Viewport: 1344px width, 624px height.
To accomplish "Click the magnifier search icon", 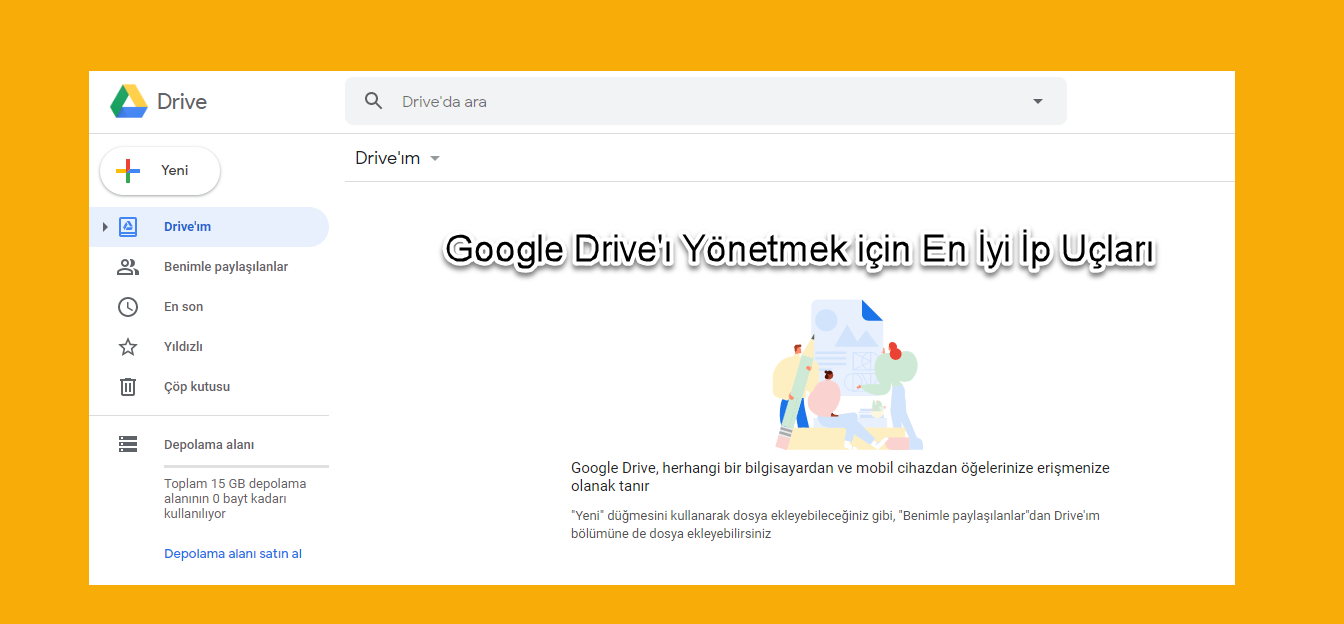I will tap(374, 101).
